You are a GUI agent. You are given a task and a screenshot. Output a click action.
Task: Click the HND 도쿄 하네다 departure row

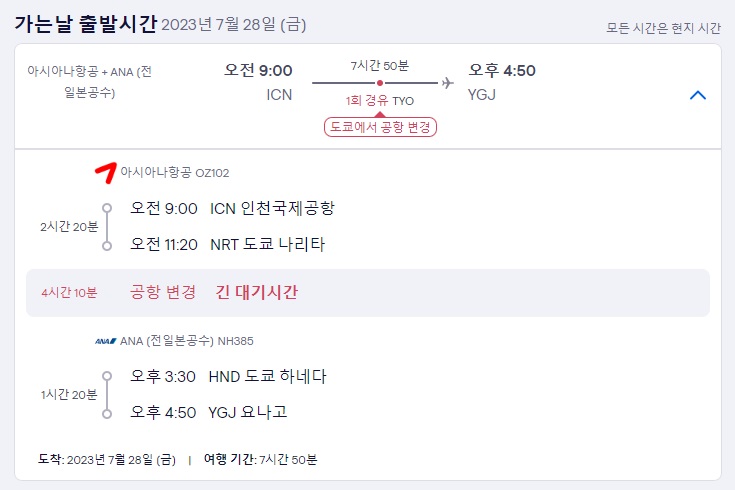pos(228,376)
